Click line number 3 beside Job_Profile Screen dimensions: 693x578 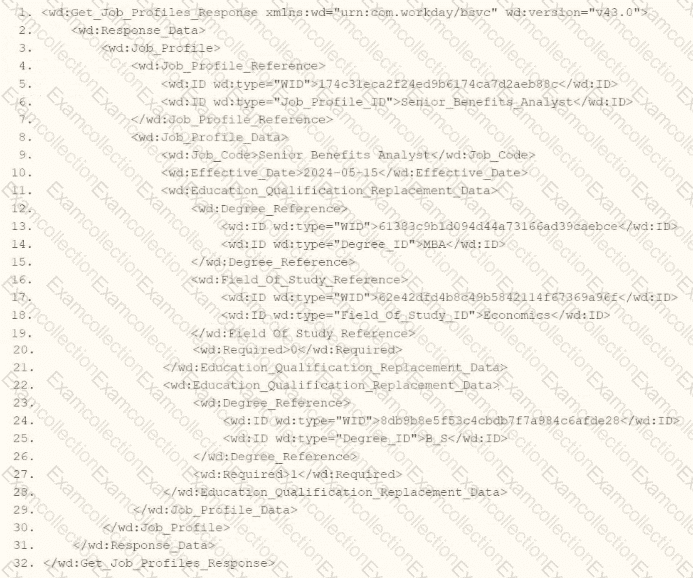(x=24, y=48)
